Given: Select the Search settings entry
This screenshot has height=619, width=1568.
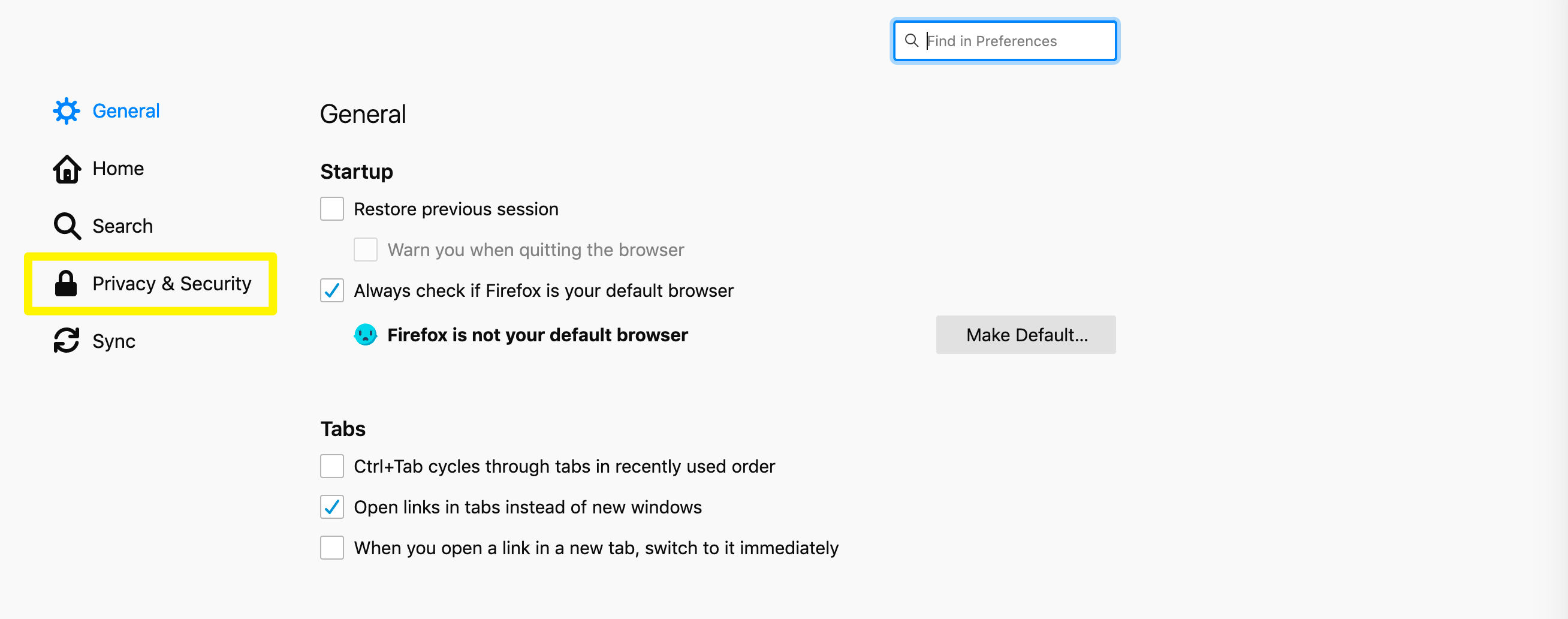Looking at the screenshot, I should (122, 226).
